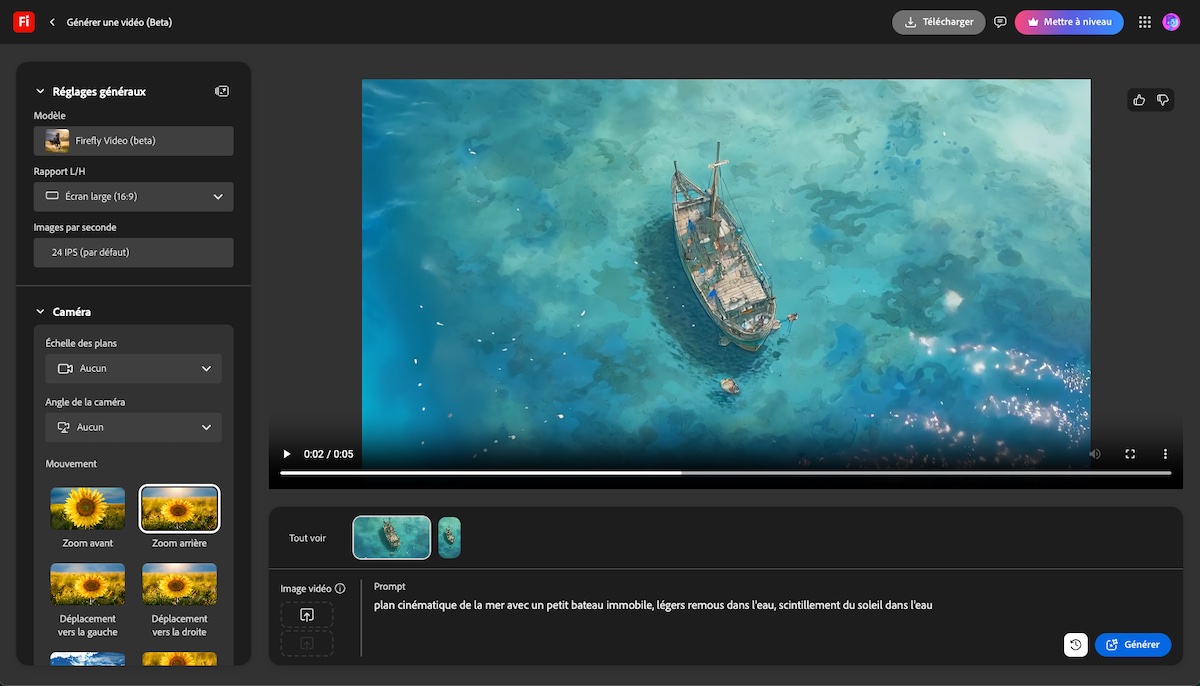Image resolution: width=1200 pixels, height=686 pixels.
Task: Open prompt history icon beside Générer
Action: click(x=1075, y=645)
